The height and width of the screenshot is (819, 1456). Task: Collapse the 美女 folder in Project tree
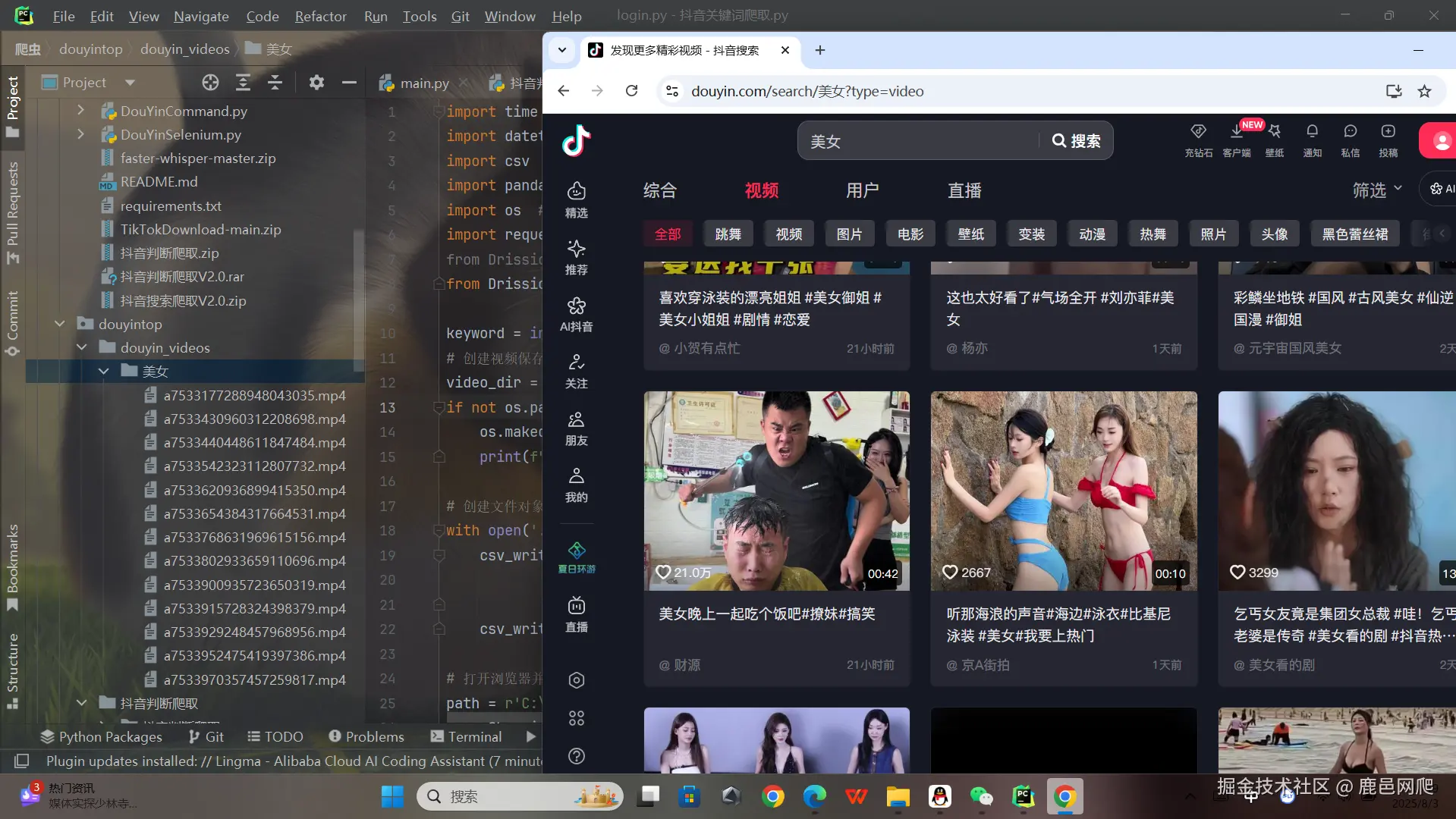[104, 371]
